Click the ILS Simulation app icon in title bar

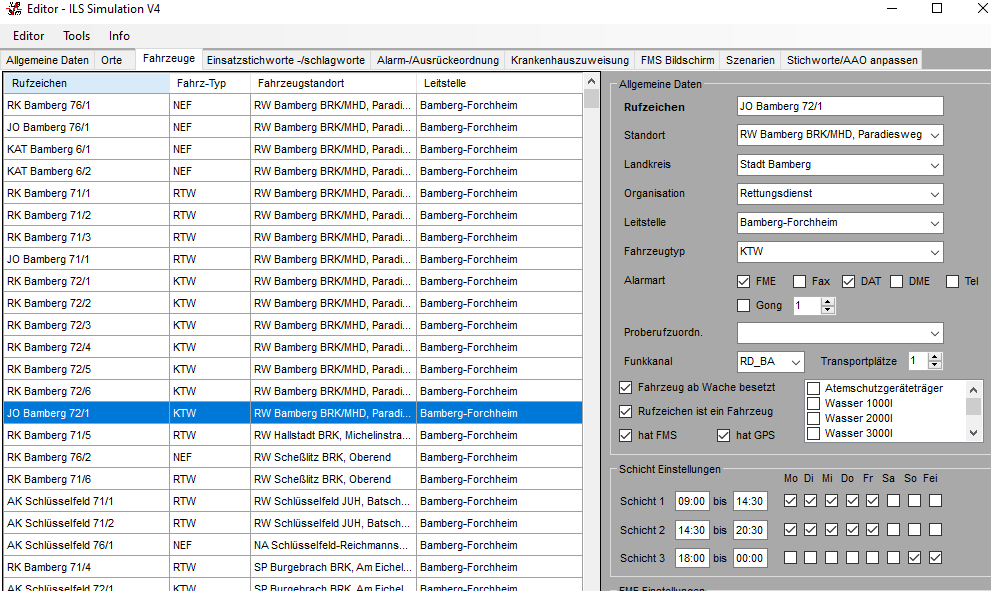pyautogui.click(x=13, y=9)
